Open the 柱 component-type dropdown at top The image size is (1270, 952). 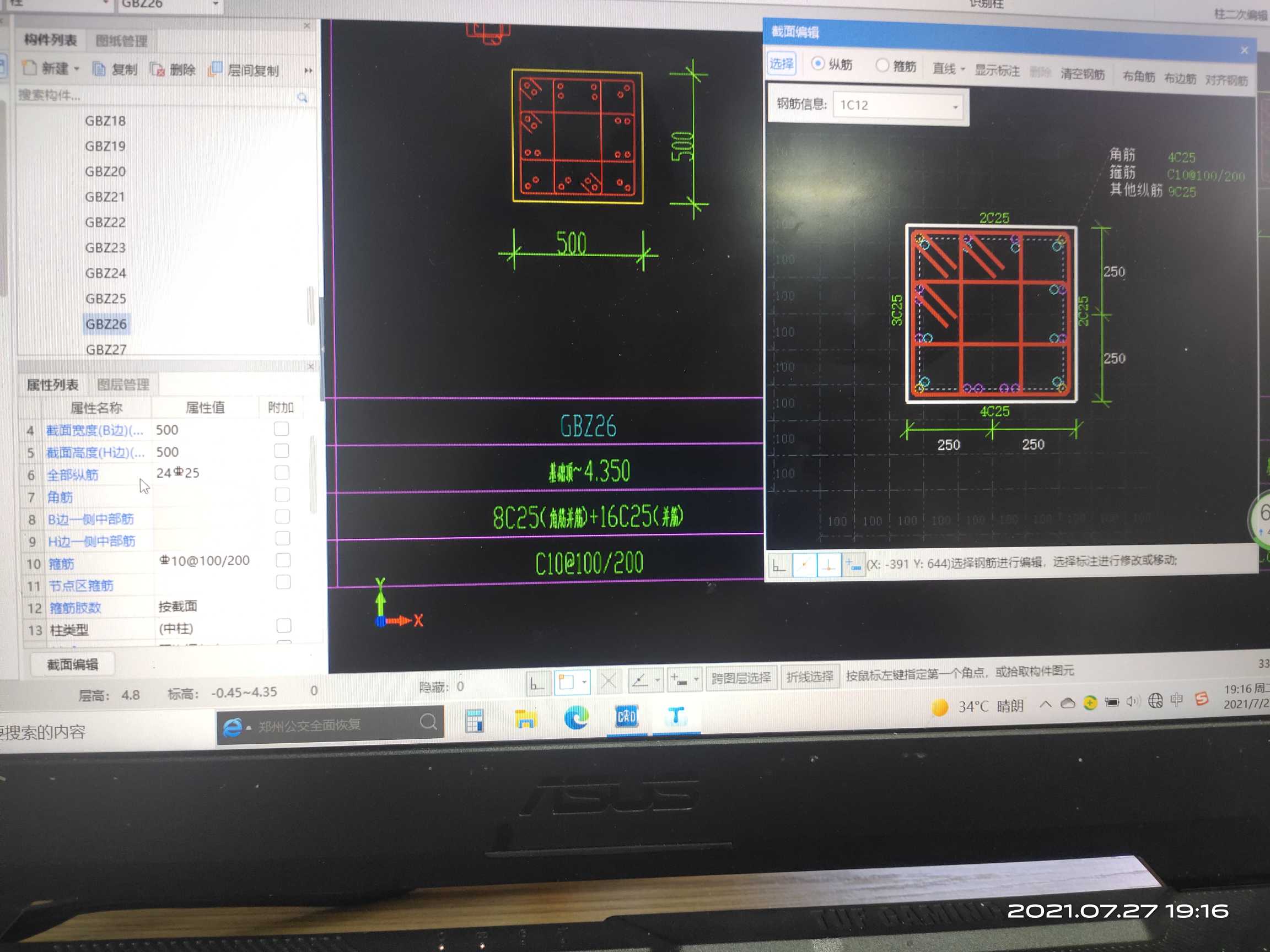coord(105,3)
